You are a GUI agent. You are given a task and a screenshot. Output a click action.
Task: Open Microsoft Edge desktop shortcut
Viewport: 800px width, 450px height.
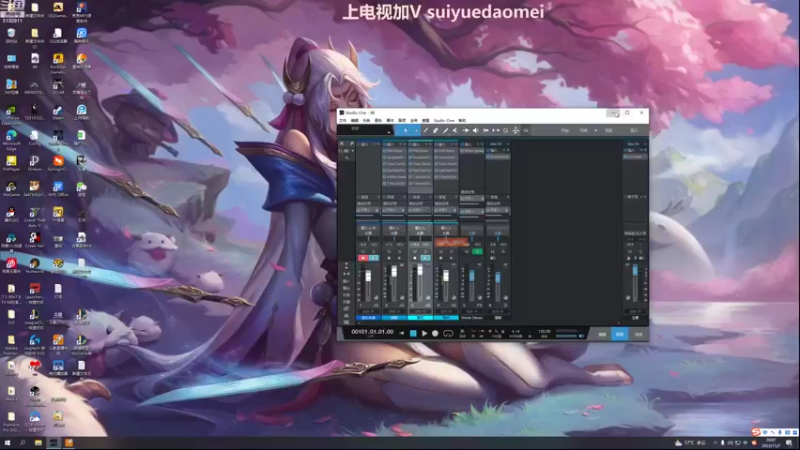click(x=11, y=139)
